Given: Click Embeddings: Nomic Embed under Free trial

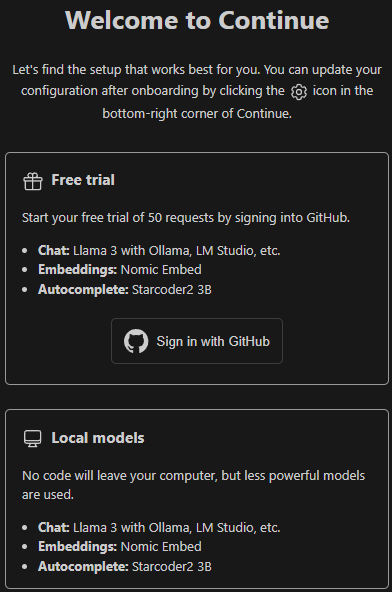Looking at the screenshot, I should (120, 270).
